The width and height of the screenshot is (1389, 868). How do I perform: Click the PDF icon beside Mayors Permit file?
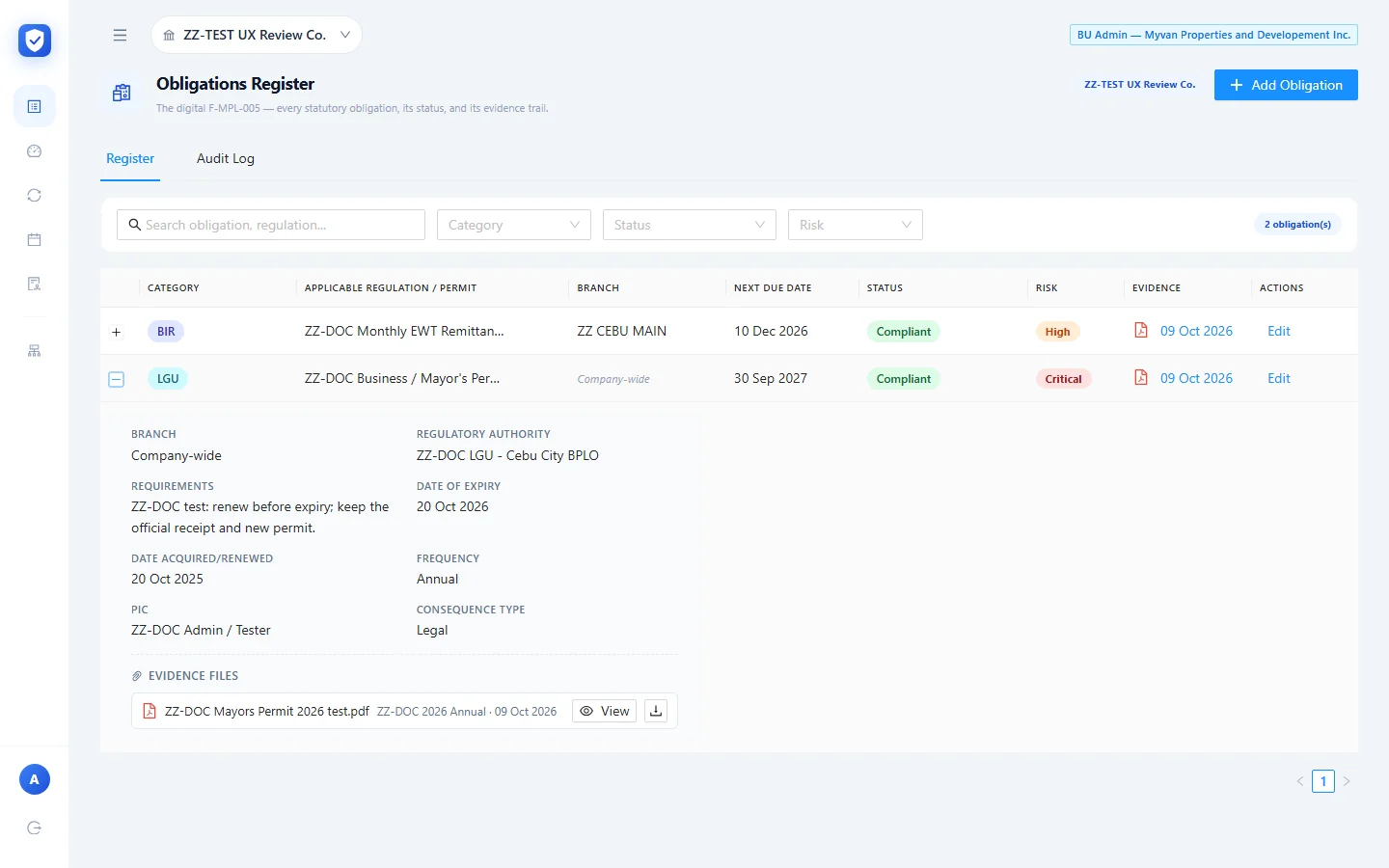150,711
